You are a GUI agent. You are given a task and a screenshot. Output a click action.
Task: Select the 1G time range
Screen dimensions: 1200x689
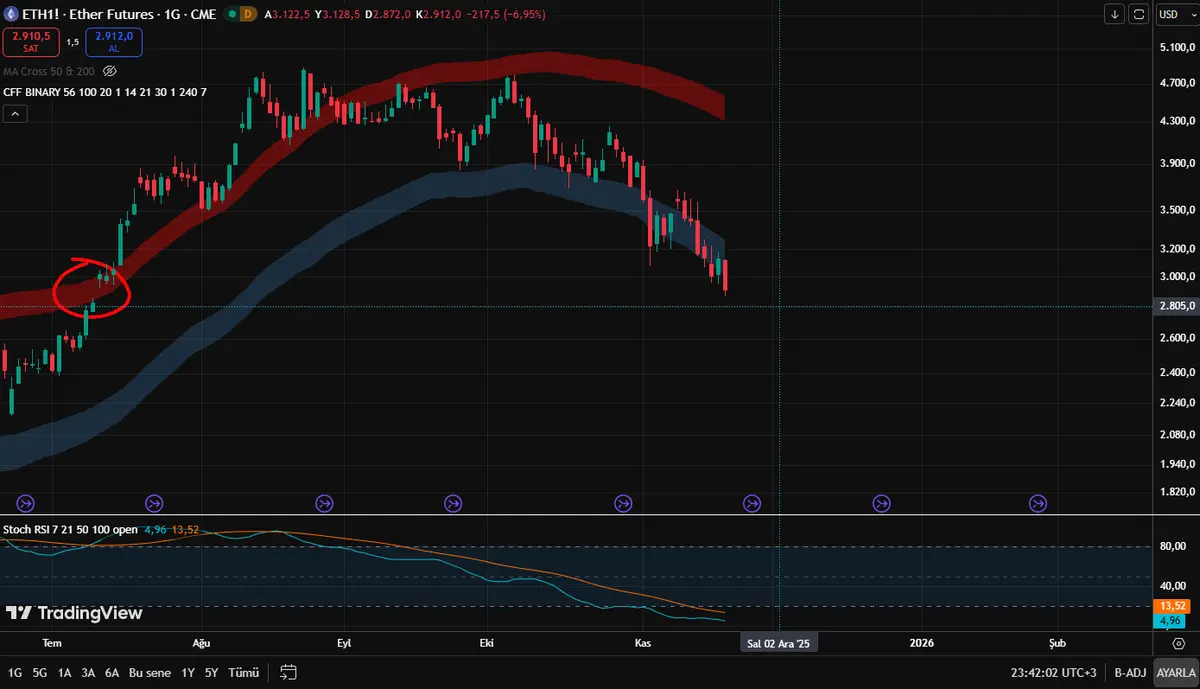[x=15, y=672]
